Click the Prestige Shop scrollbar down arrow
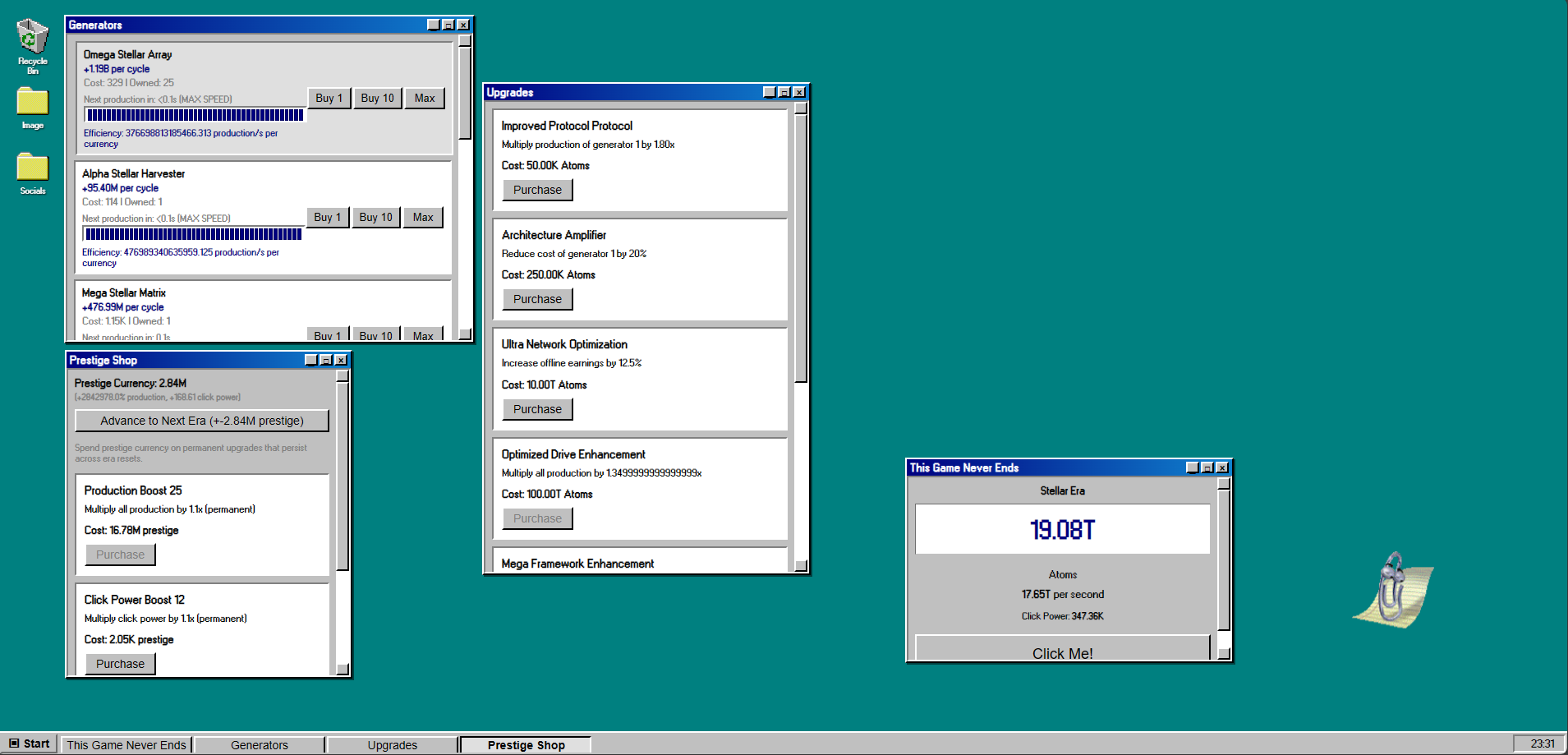Viewport: 1568px width, 755px height. click(343, 669)
